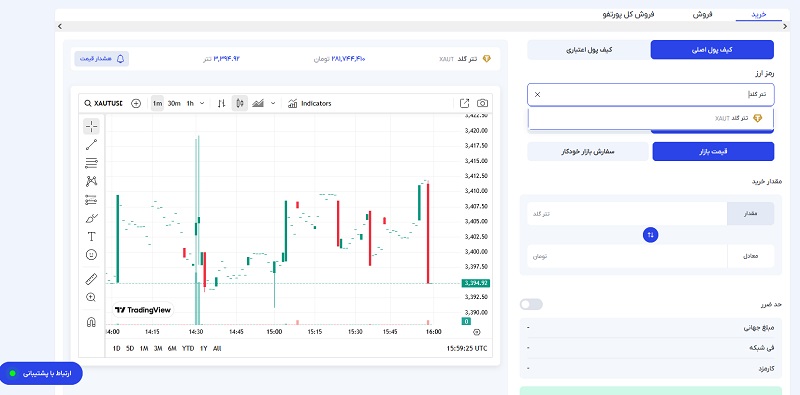The height and width of the screenshot is (395, 800).
Task: Expand the time interval dropdown arrow
Action: click(202, 104)
